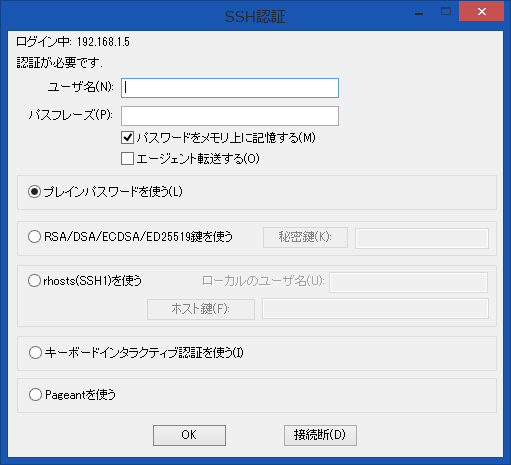Screen dimensions: 511x465
Task: Click the ローカルのユーザ名 input field
Action: click(x=409, y=282)
